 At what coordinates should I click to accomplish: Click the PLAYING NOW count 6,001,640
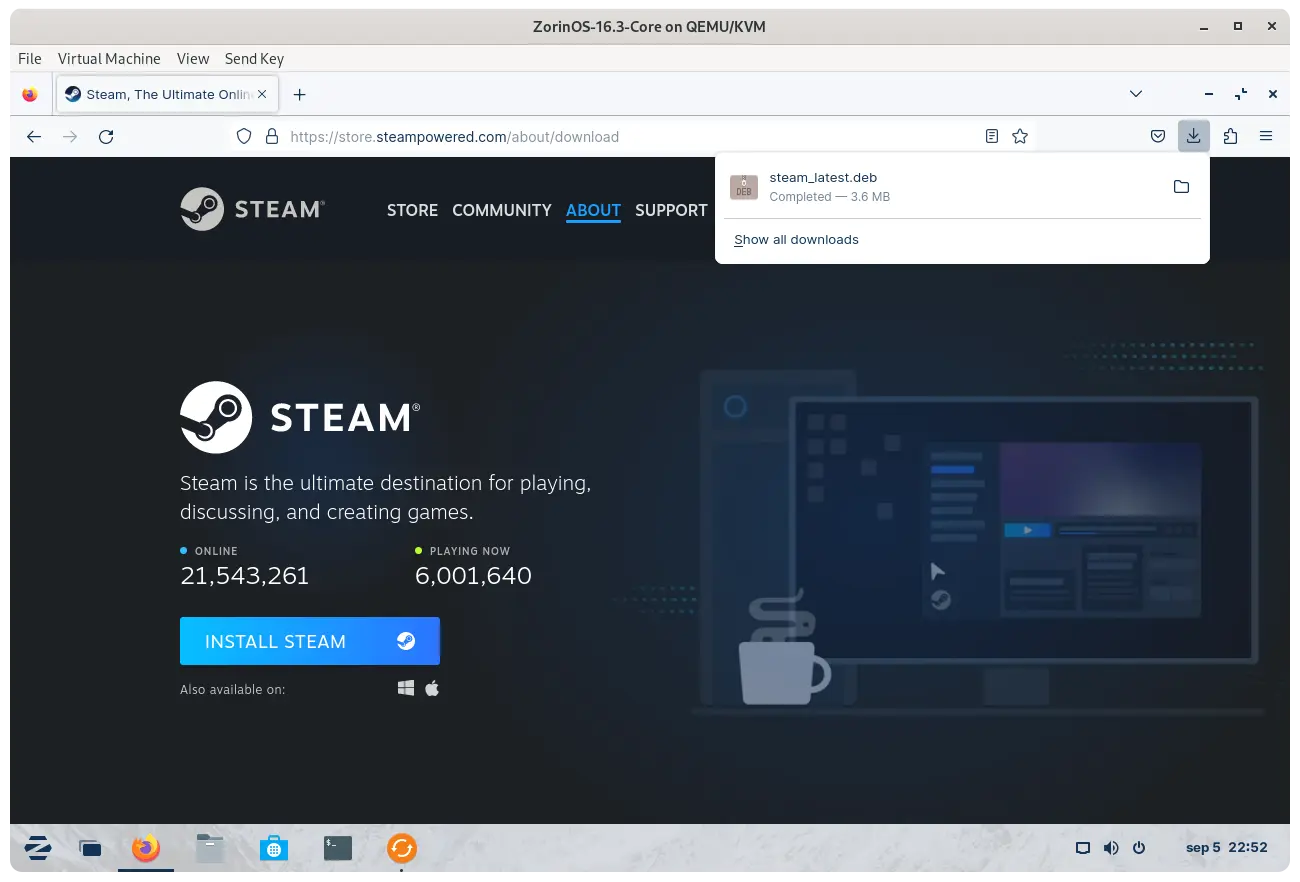tap(473, 576)
